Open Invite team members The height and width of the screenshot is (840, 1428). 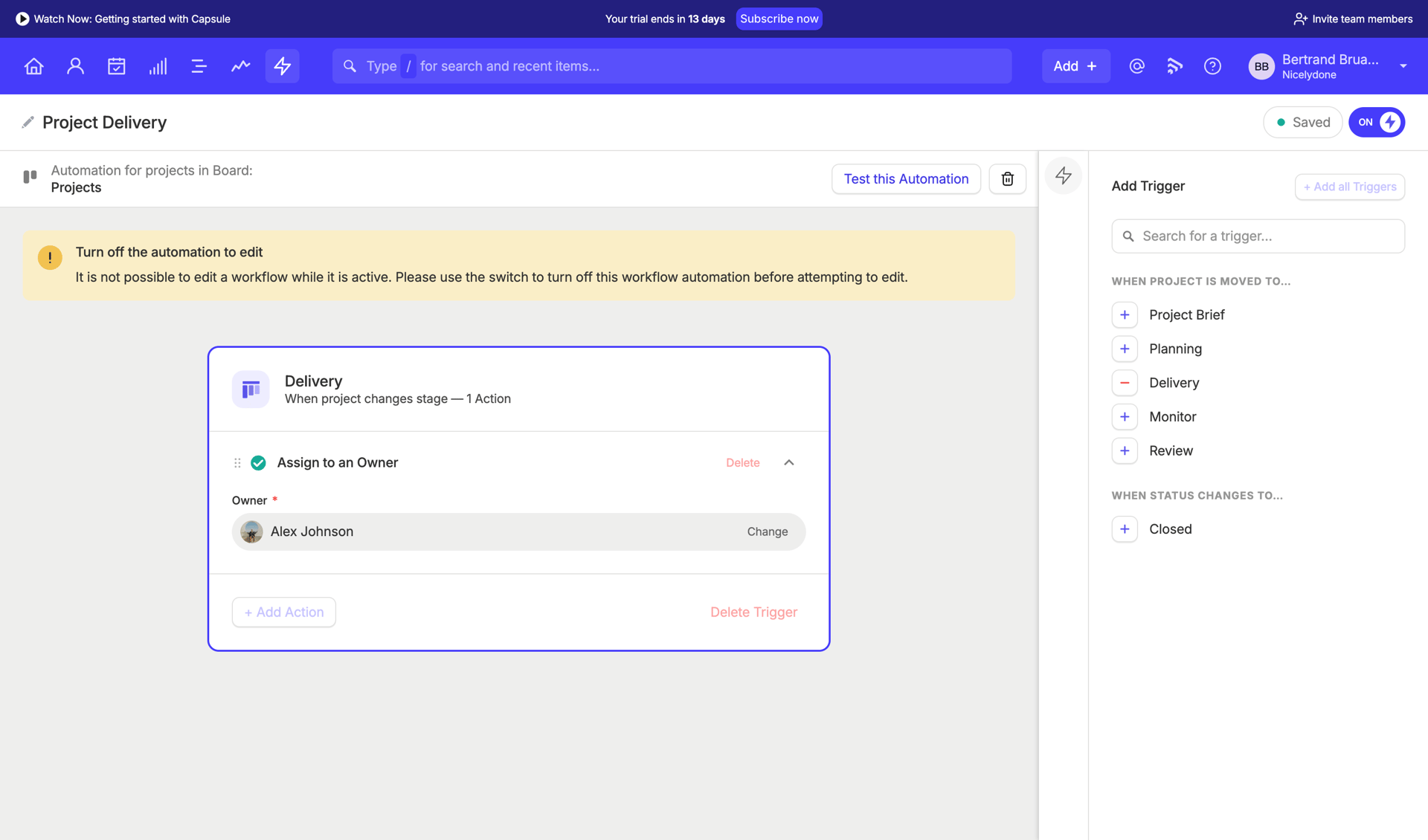(1351, 19)
